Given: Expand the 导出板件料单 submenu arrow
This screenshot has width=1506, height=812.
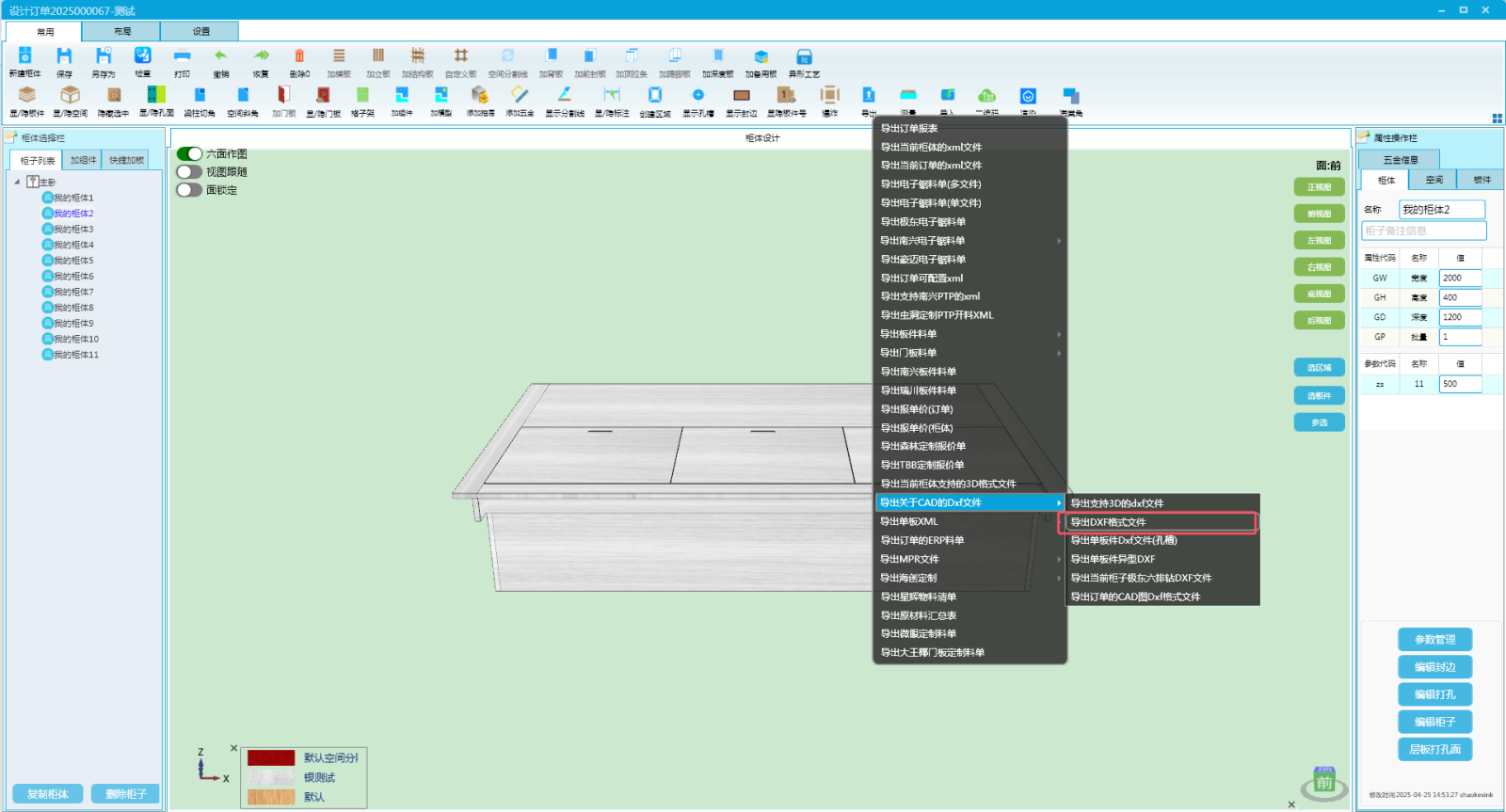Looking at the screenshot, I should pyautogui.click(x=1059, y=334).
